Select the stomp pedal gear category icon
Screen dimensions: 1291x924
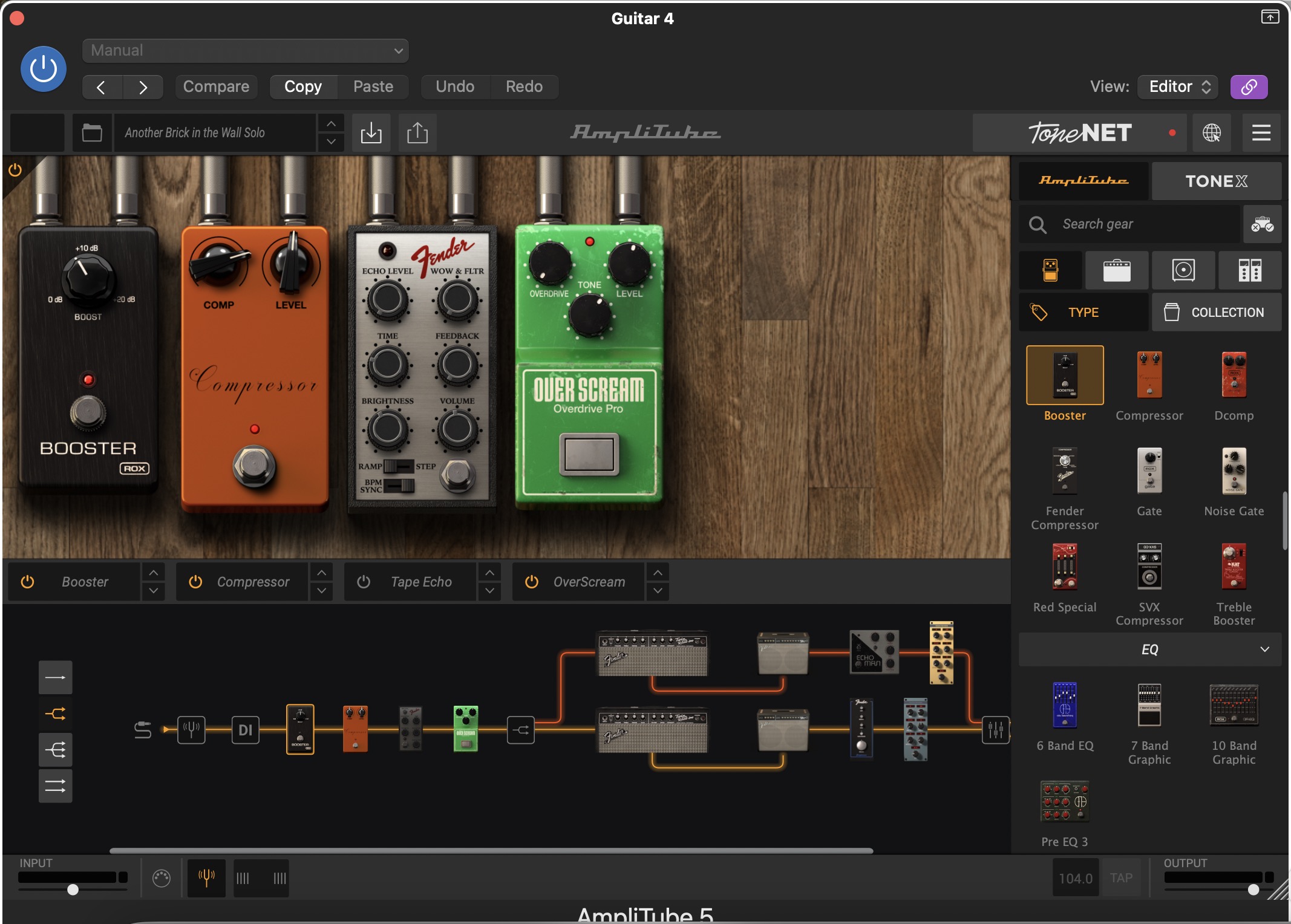(1050, 270)
